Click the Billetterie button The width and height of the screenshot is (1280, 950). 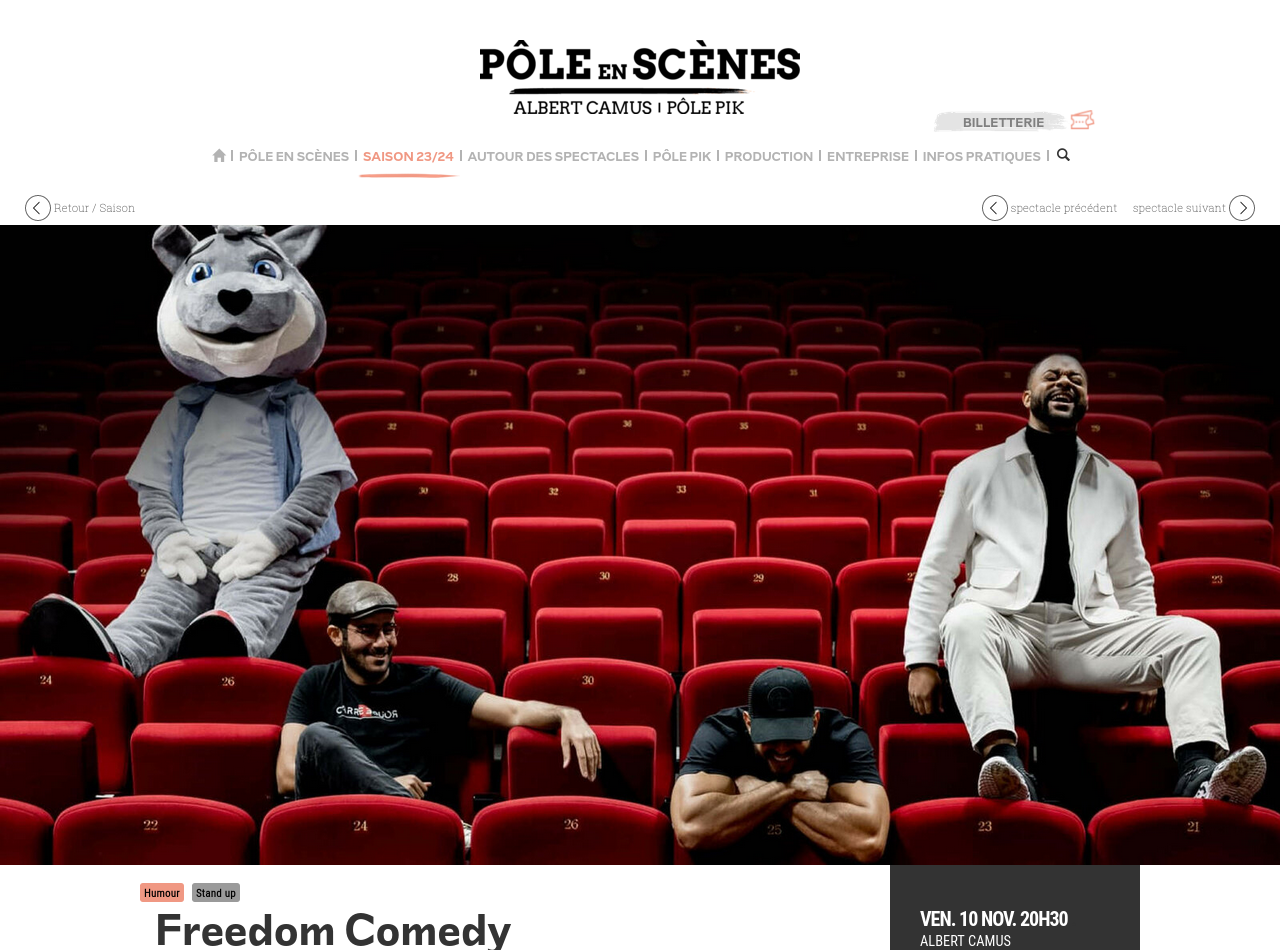click(x=1003, y=122)
